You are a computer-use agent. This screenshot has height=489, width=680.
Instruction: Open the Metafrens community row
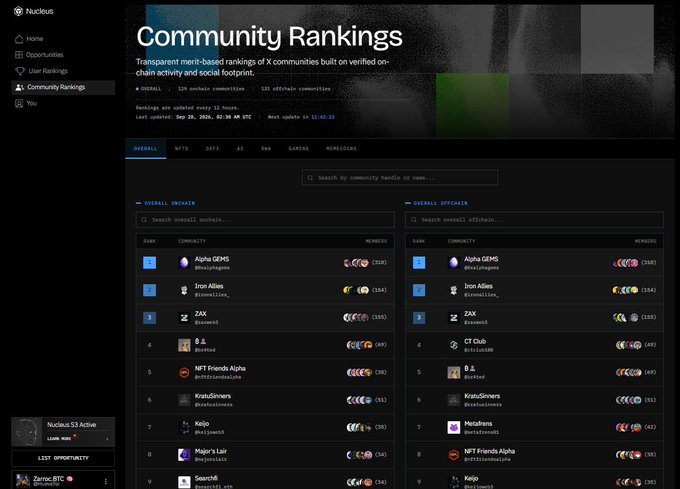tap(534, 427)
